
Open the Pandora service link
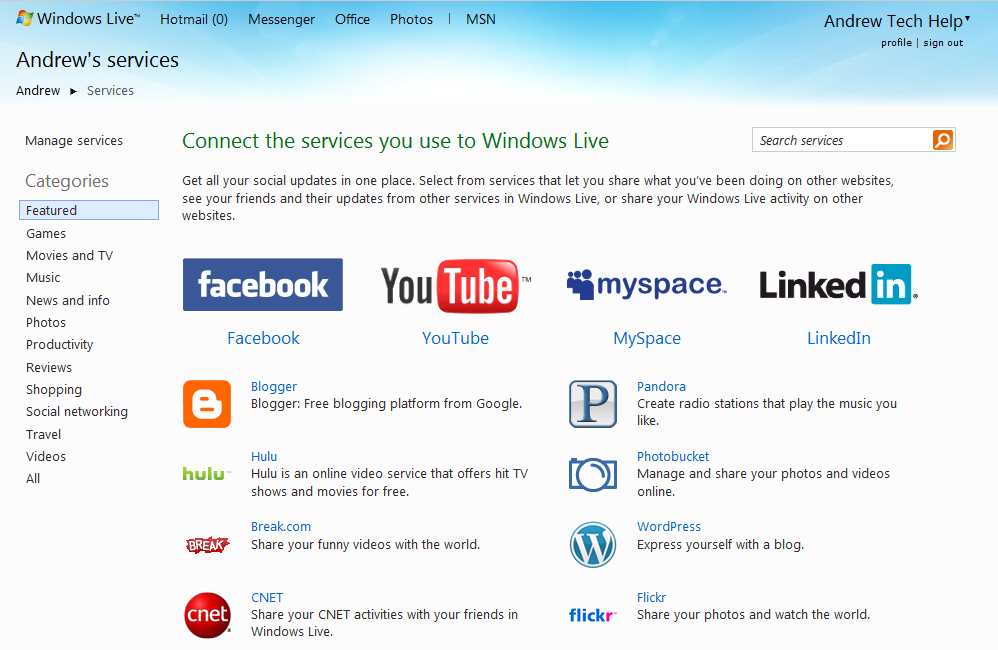pyautogui.click(x=661, y=386)
